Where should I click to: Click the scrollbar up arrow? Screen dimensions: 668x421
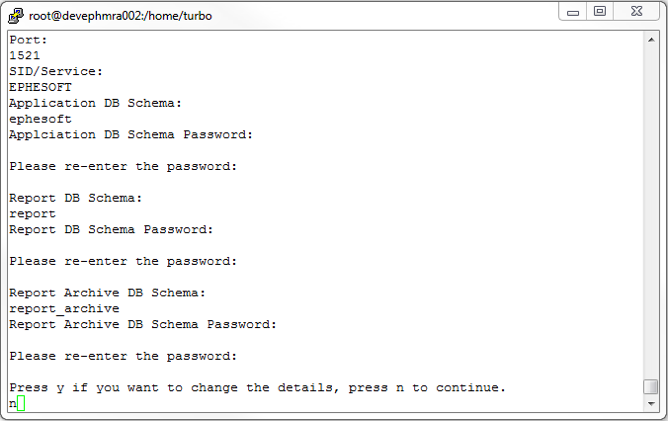click(650, 41)
